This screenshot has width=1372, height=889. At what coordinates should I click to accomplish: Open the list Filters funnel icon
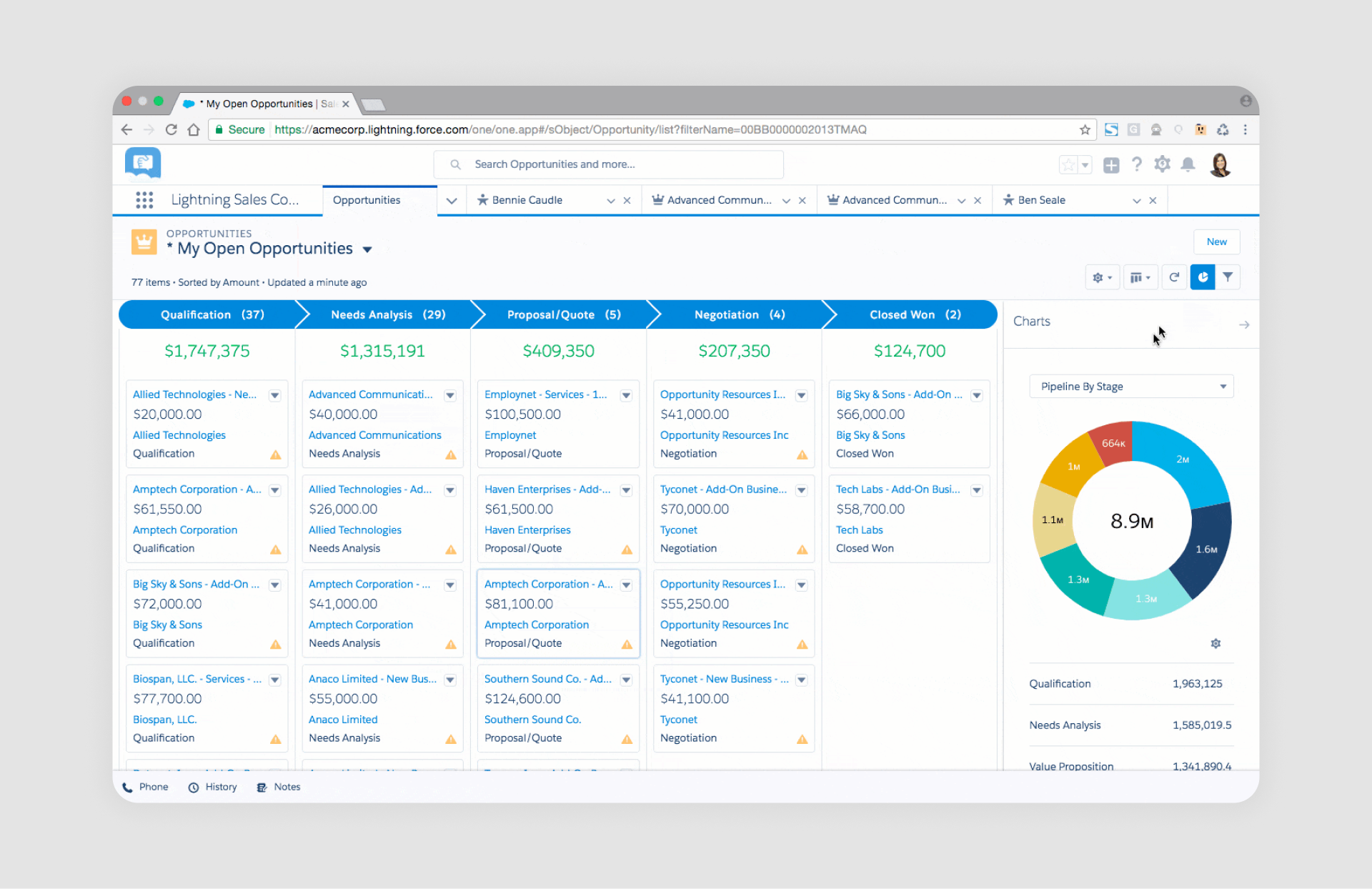1228,277
